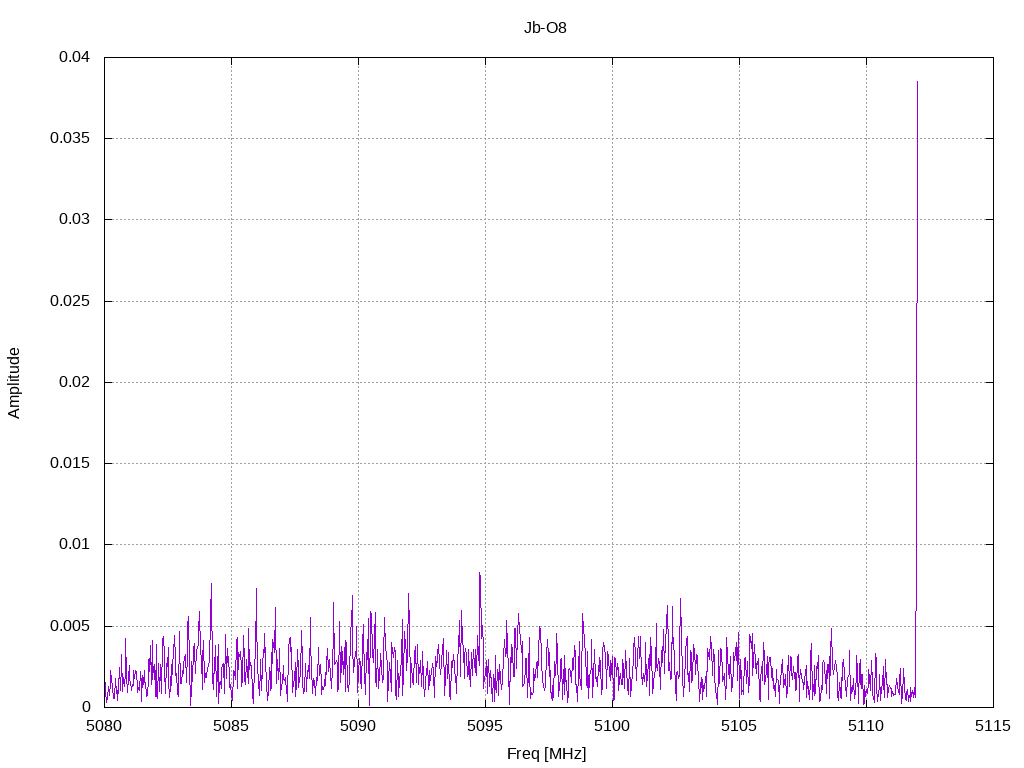Click the 0.025 y-axis tick label

pos(69,301)
